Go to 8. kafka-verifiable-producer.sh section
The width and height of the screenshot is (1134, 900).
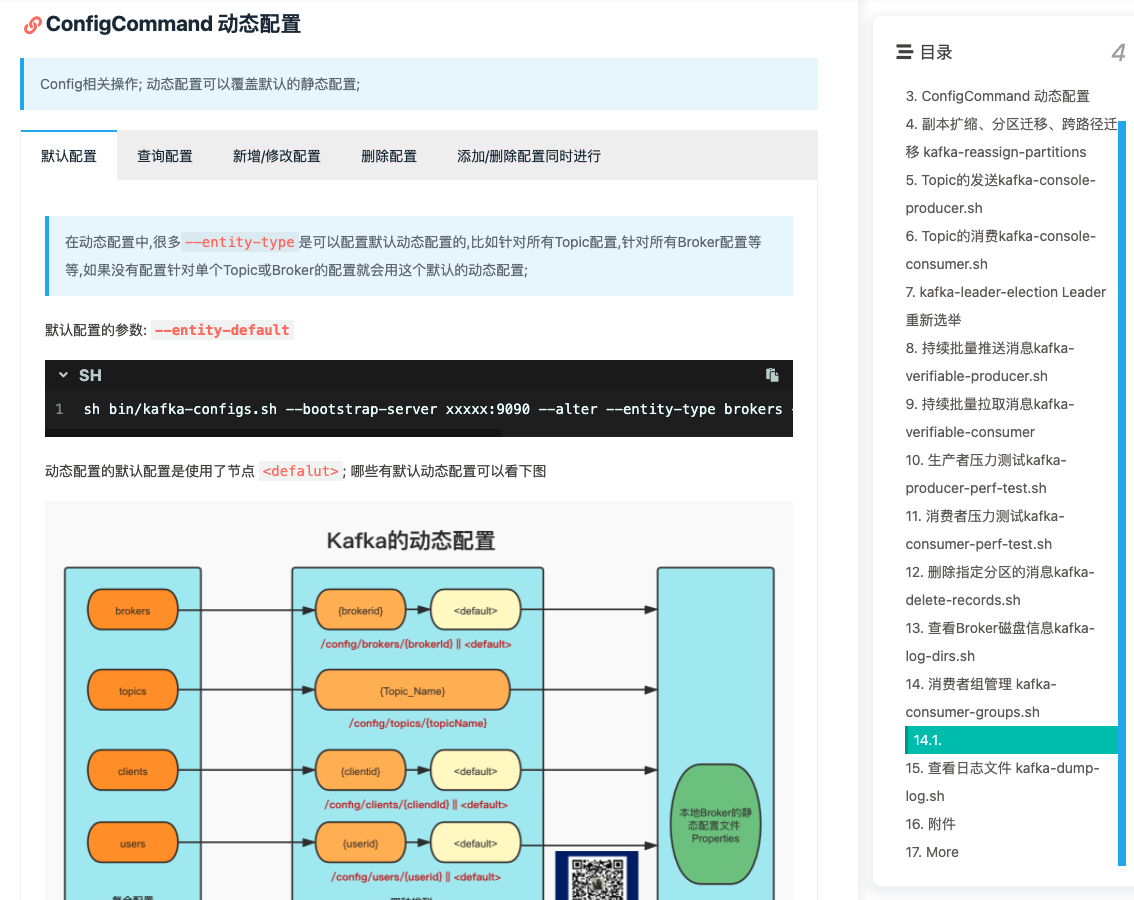pos(989,362)
